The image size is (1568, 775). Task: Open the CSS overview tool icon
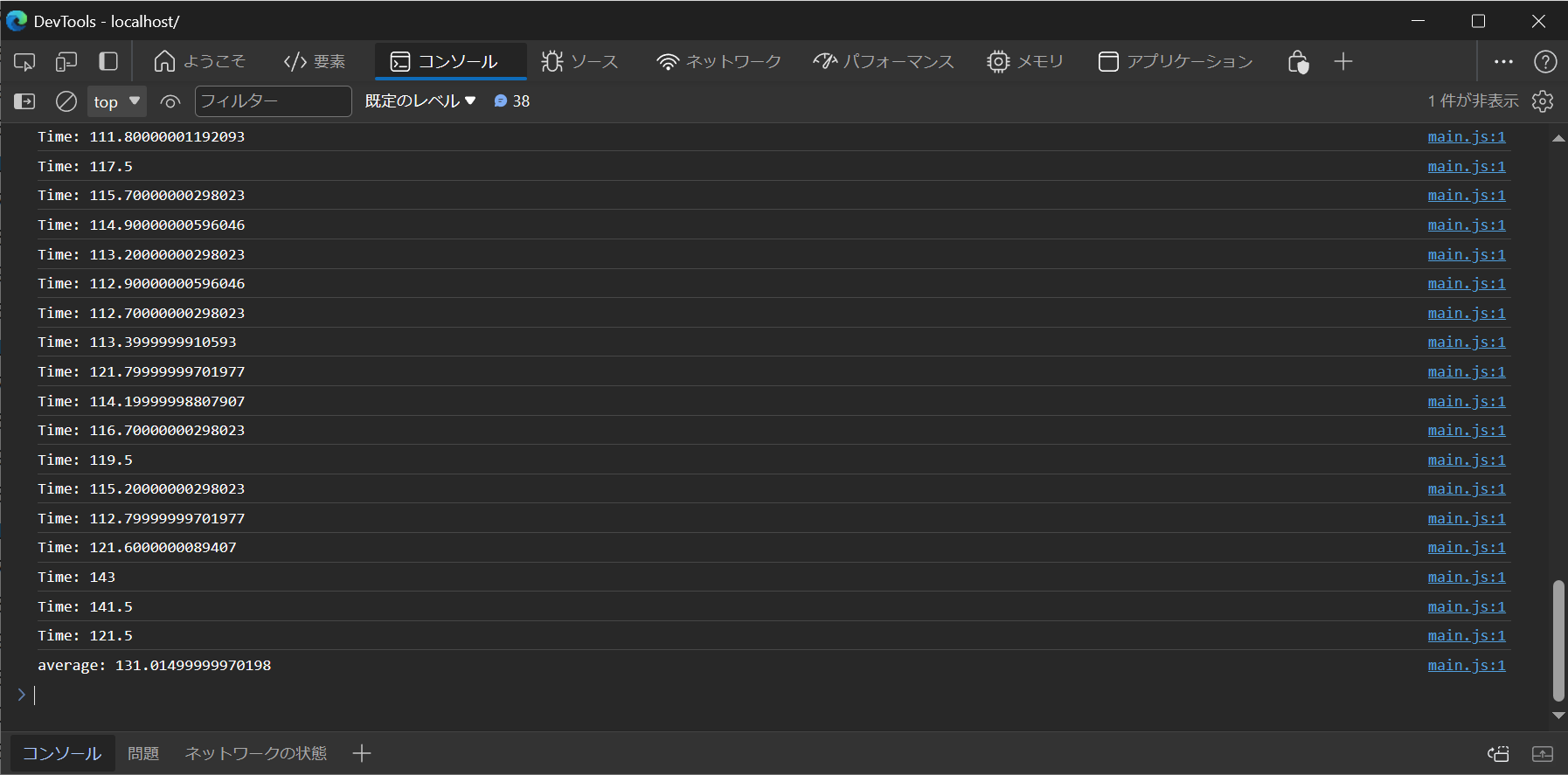click(x=1298, y=61)
